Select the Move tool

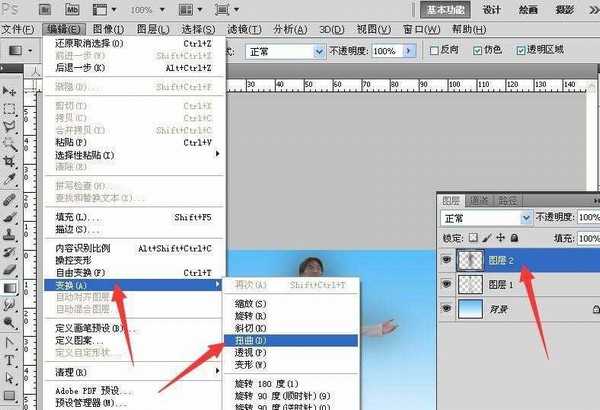tap(9, 91)
